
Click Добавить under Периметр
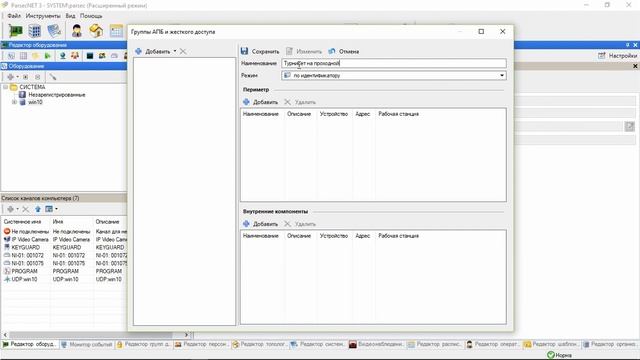[260, 102]
